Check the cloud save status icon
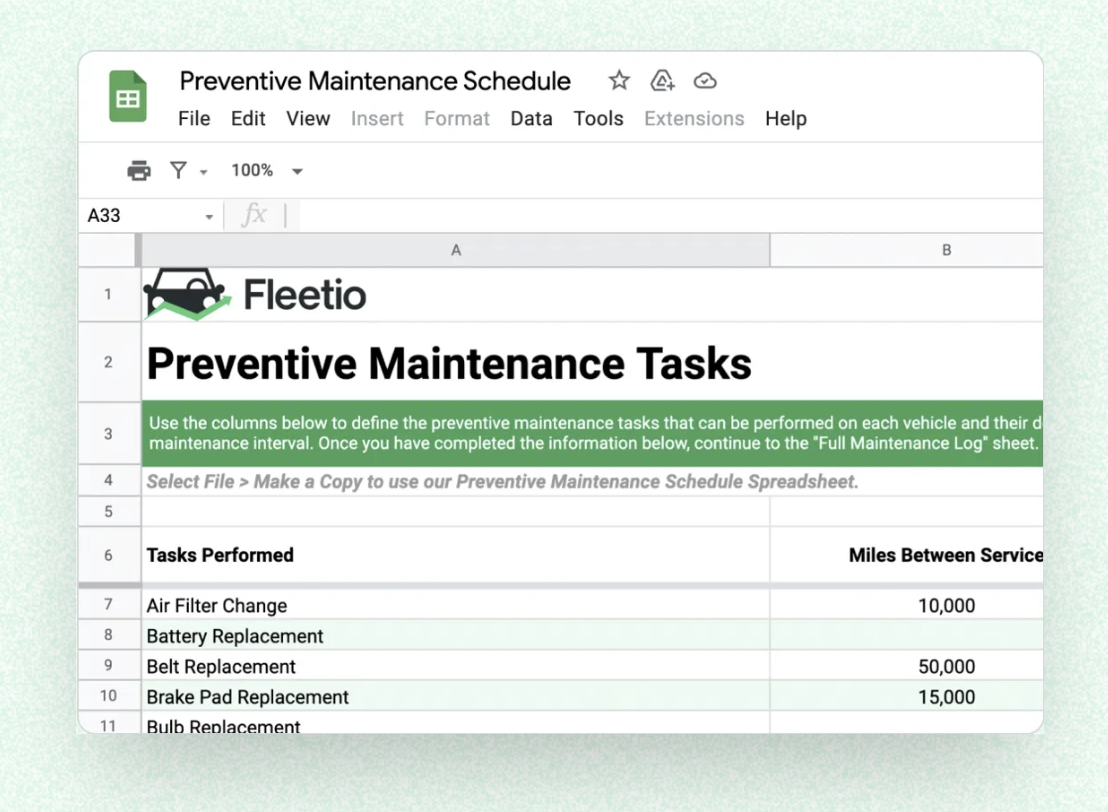The image size is (1108, 812). point(705,81)
